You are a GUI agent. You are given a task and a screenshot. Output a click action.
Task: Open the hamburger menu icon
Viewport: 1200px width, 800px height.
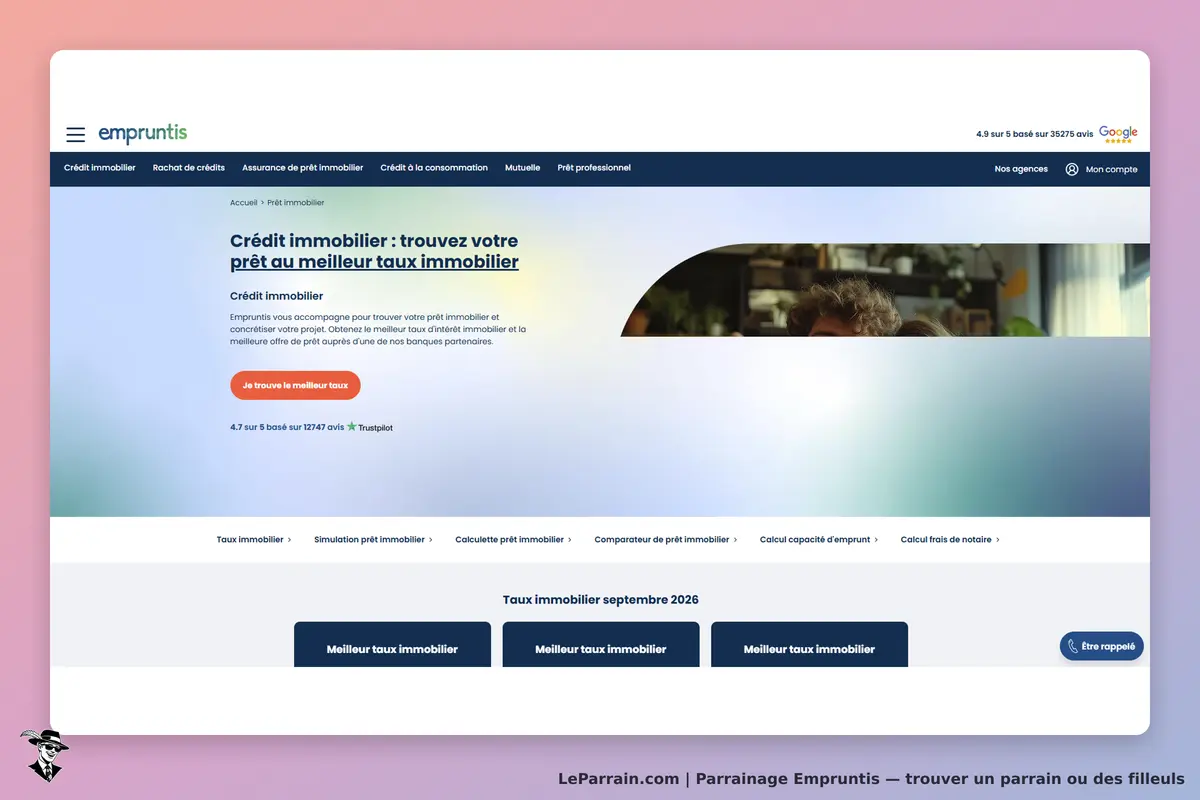click(75, 134)
